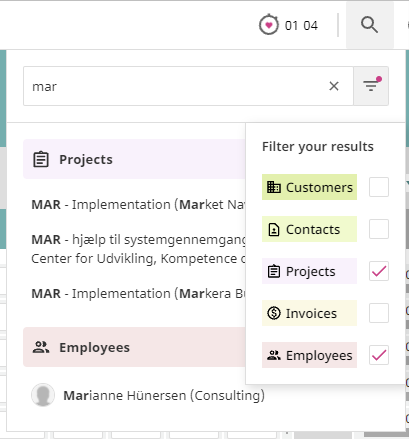
Task: Open MAR hjælp til systemgennemgang project
Action: coord(138,249)
